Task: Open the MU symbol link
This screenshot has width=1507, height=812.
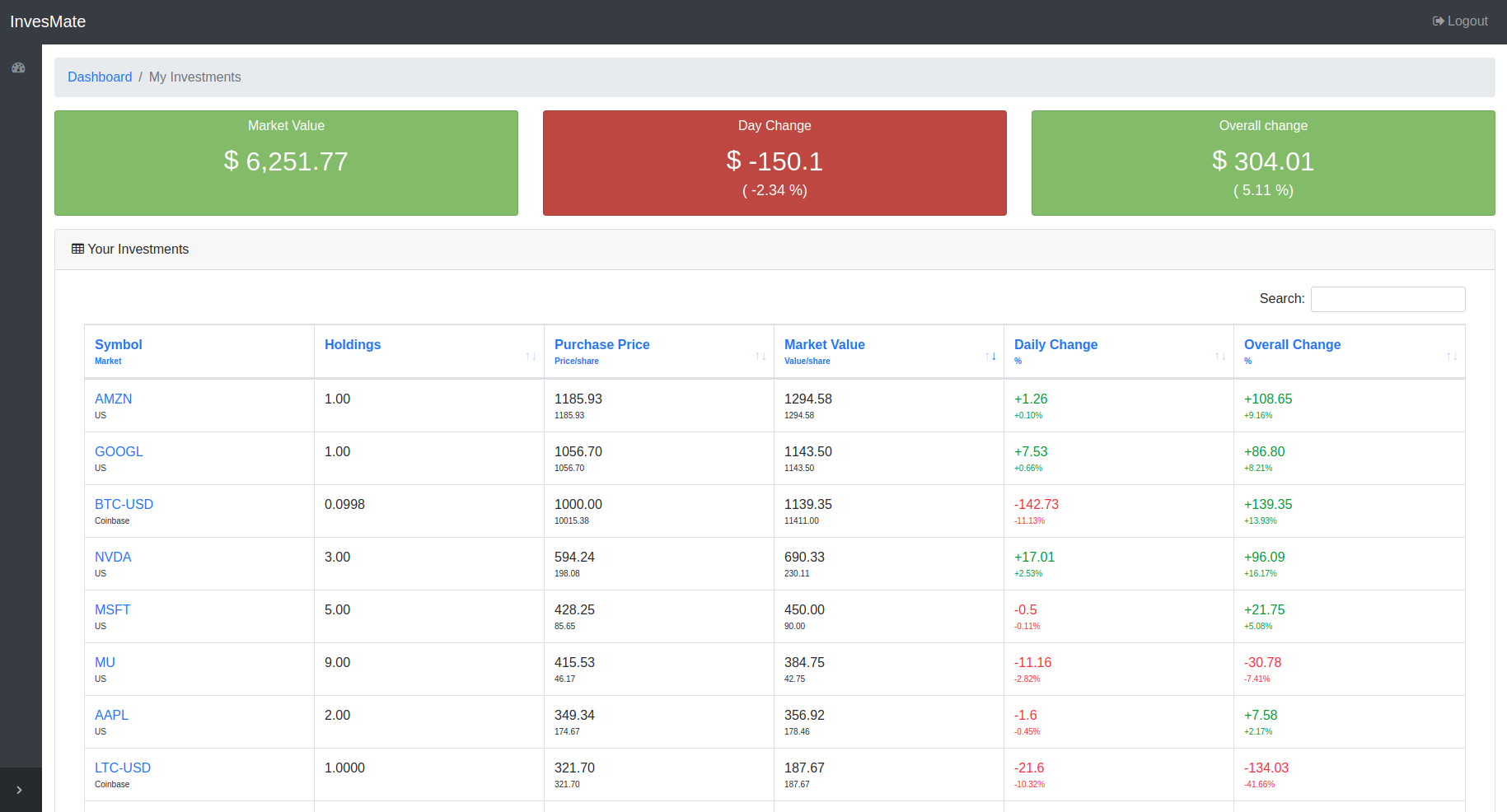Action: point(105,662)
